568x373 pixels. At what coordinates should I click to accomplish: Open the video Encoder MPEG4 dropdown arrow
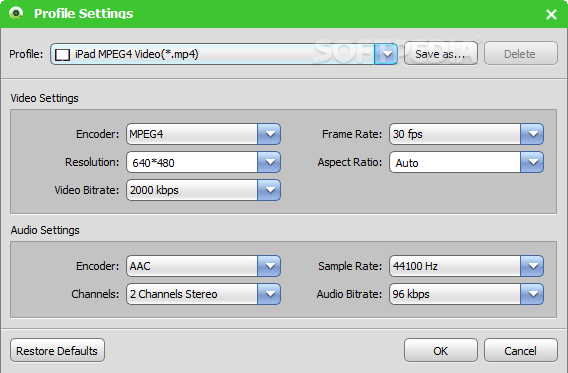[x=269, y=134]
